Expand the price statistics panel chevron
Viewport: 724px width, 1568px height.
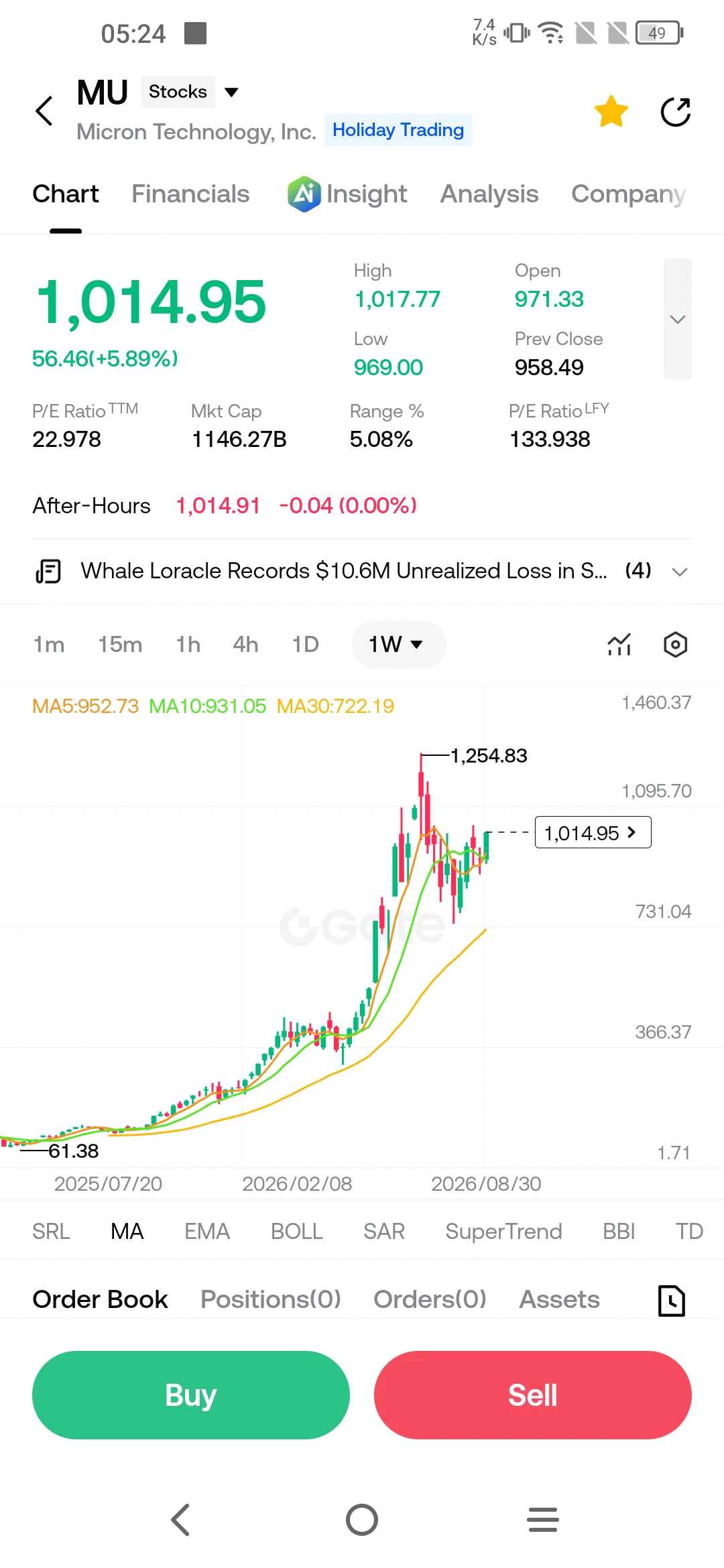click(x=678, y=319)
